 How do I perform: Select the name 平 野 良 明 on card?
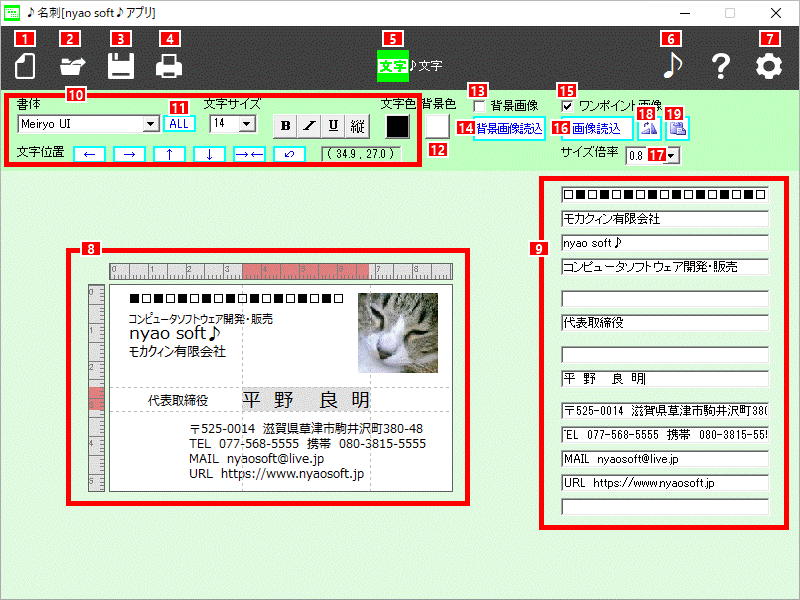(306, 399)
